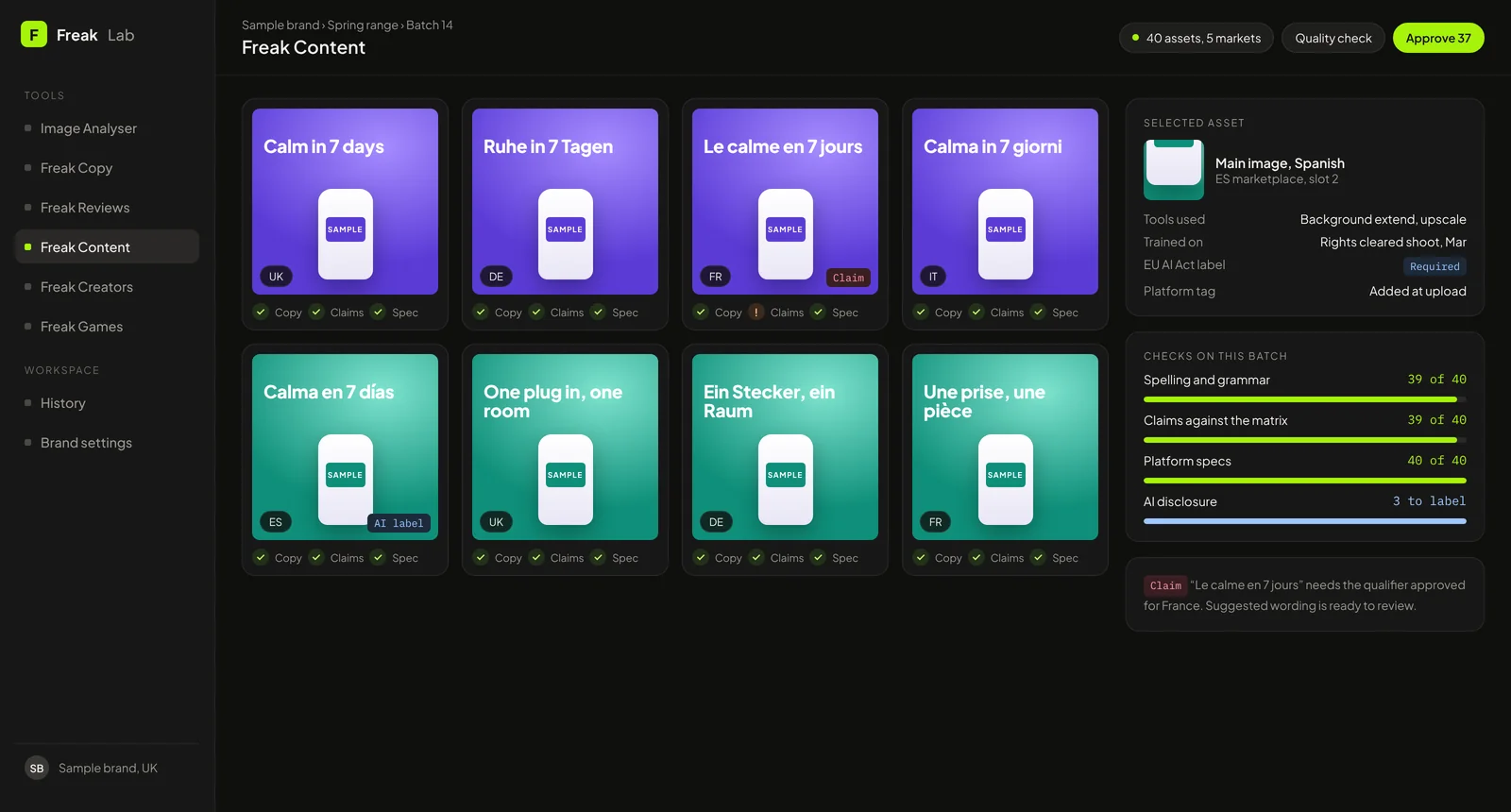1511x812 pixels.
Task: Click the '40 of 40' Platform specs value
Action: click(x=1436, y=461)
